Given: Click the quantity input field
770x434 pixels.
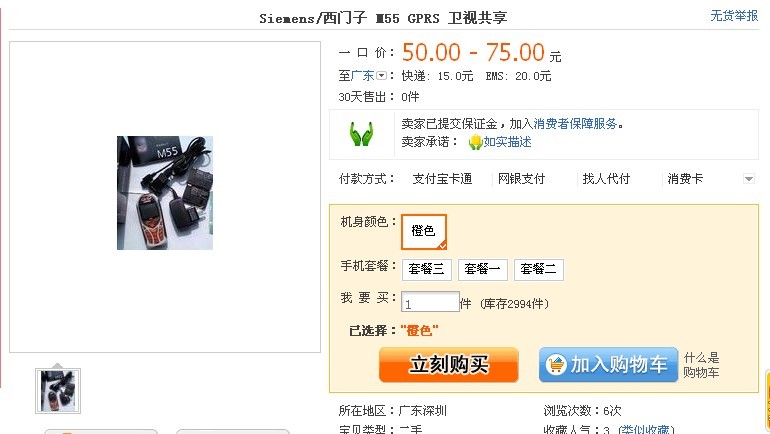Looking at the screenshot, I should (x=430, y=302).
